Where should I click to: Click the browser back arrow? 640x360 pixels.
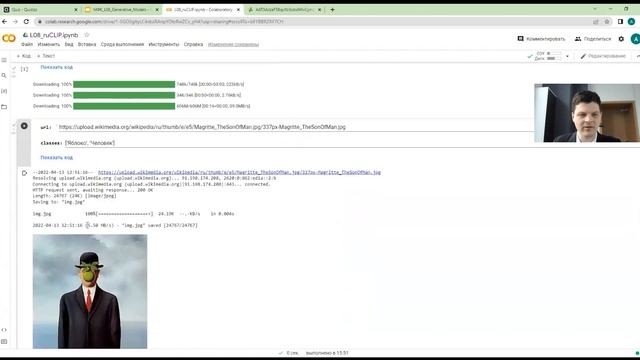[4, 21]
